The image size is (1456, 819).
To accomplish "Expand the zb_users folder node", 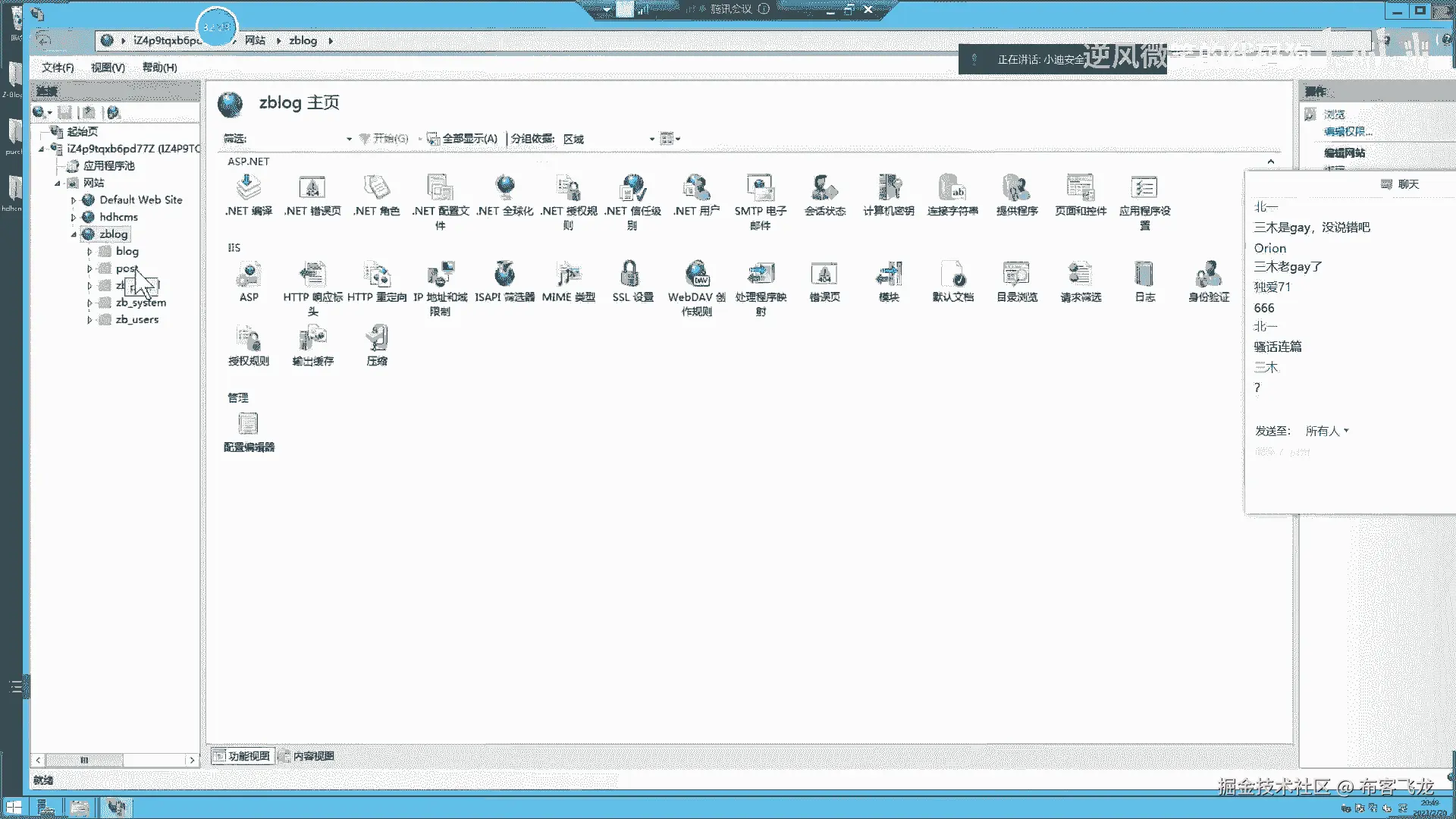I will pos(89,320).
